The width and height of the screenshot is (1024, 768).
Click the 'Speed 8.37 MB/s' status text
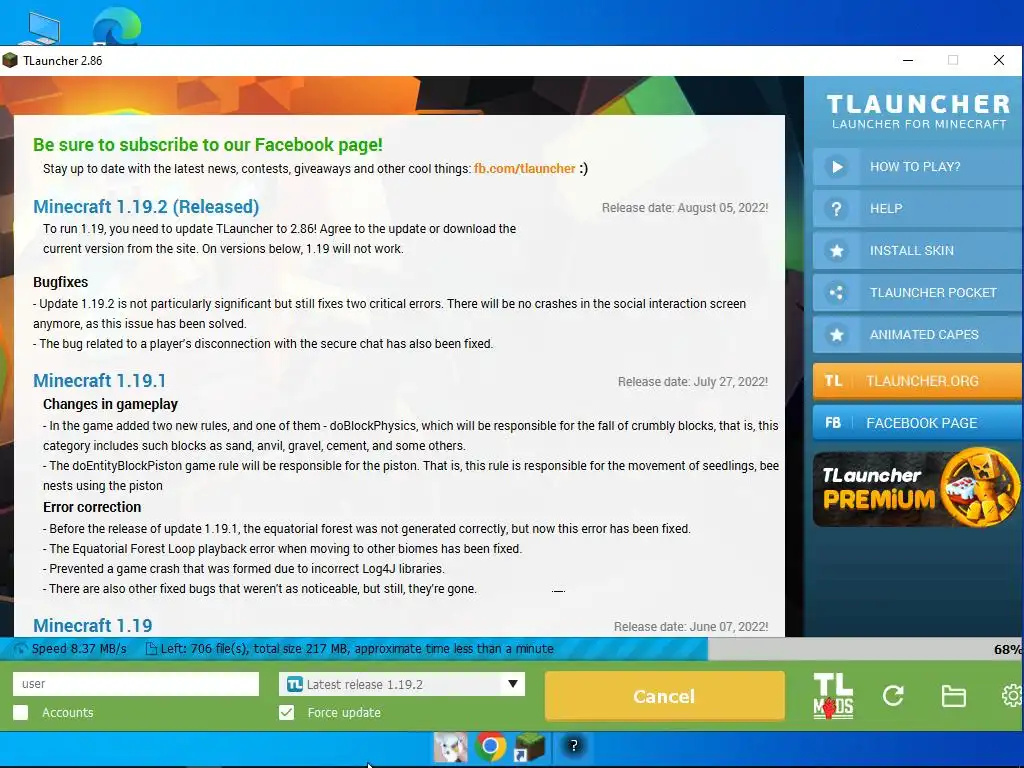[x=79, y=648]
